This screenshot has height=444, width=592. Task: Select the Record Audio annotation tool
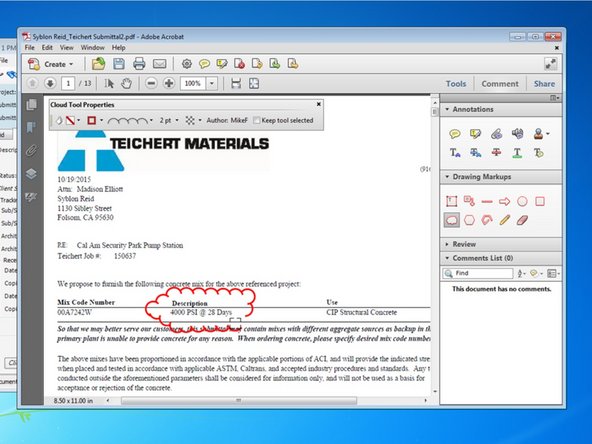pyautogui.click(x=517, y=134)
